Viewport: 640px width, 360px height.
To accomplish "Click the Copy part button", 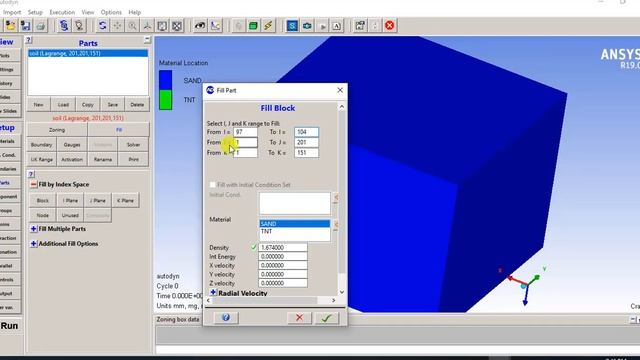I will [x=88, y=104].
